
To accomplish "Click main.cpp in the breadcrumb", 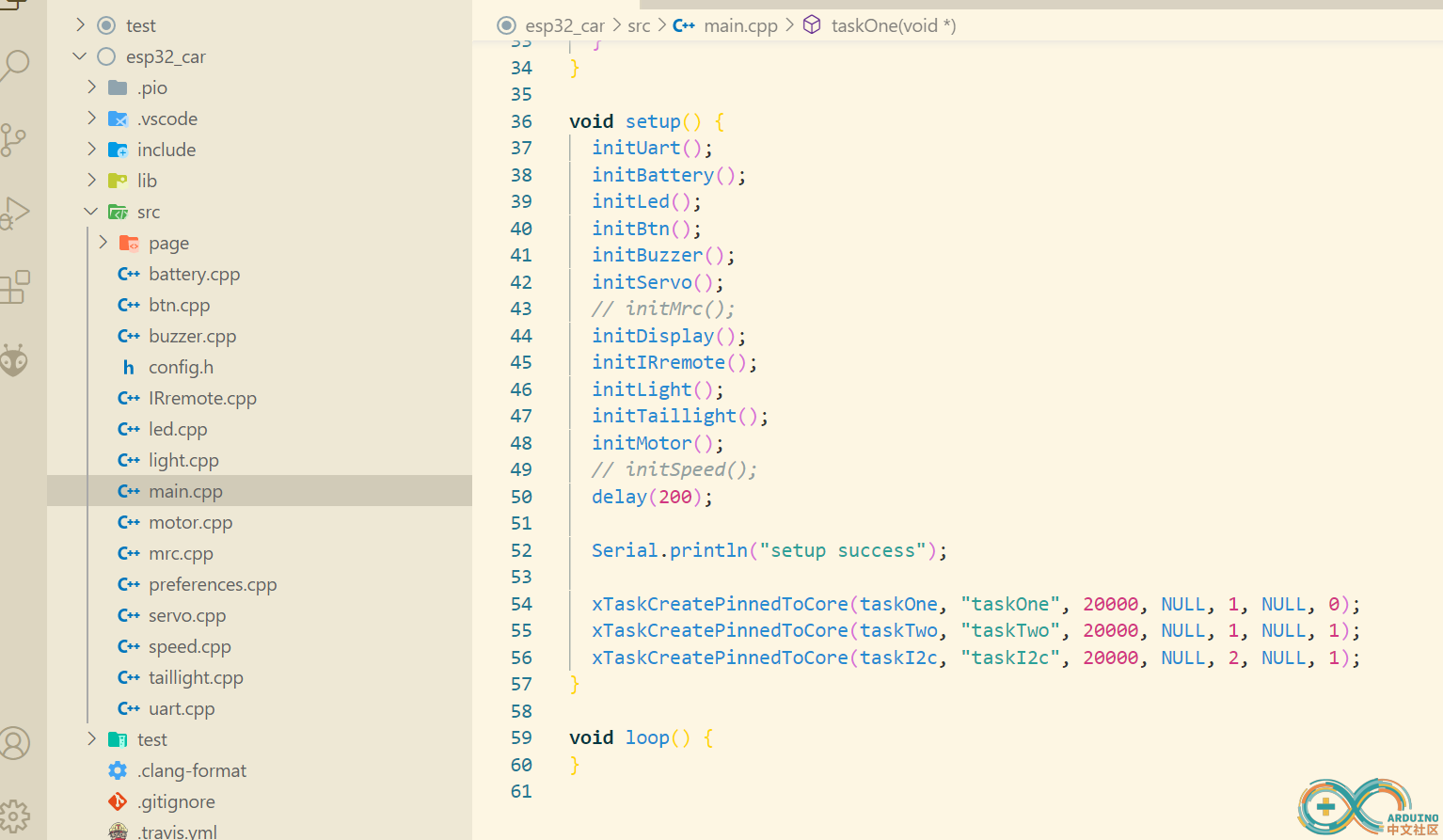I will 740,25.
